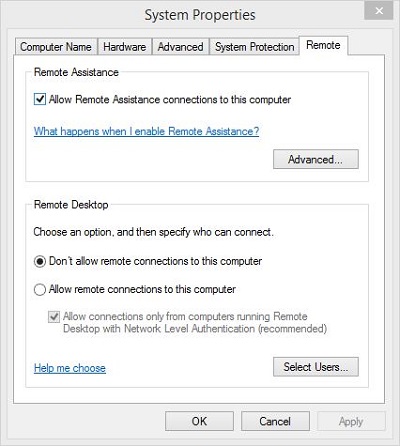Click the System Properties title bar
This screenshot has width=400, height=446.
pos(200,15)
